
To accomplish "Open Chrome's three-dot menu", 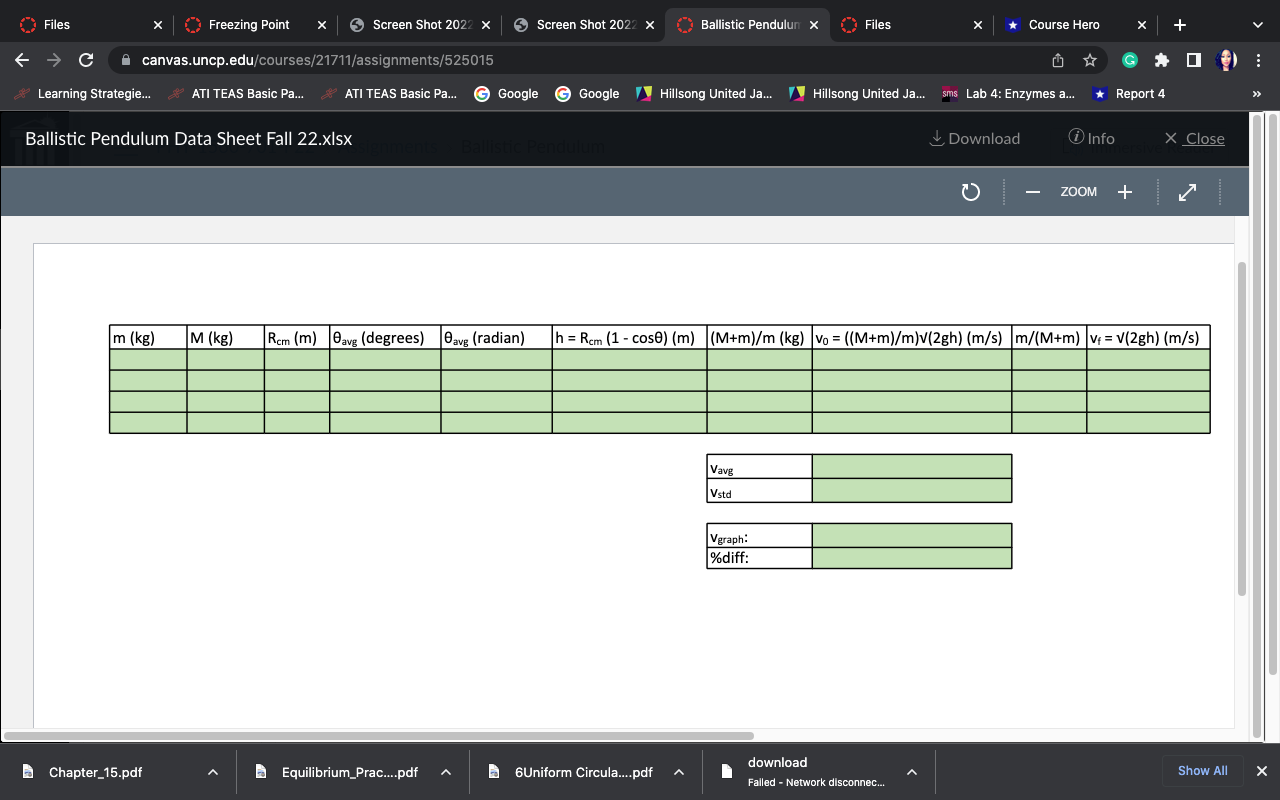I will pos(1259,60).
